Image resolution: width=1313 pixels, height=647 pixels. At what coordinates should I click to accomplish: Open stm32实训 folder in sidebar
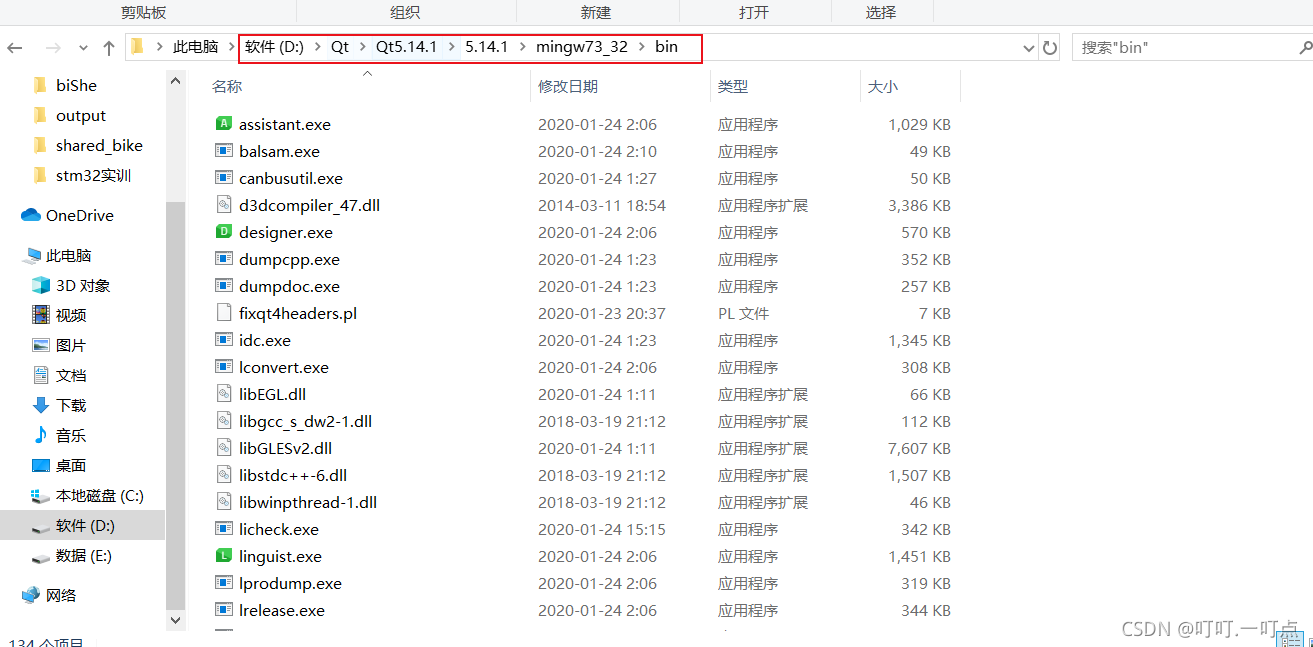(x=93, y=175)
